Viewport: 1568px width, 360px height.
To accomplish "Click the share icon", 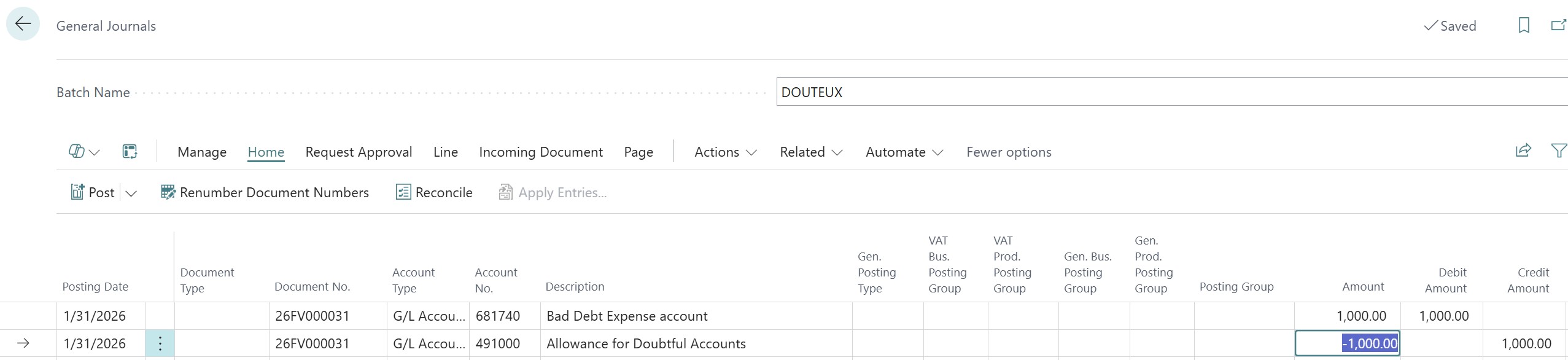I will (x=1523, y=151).
